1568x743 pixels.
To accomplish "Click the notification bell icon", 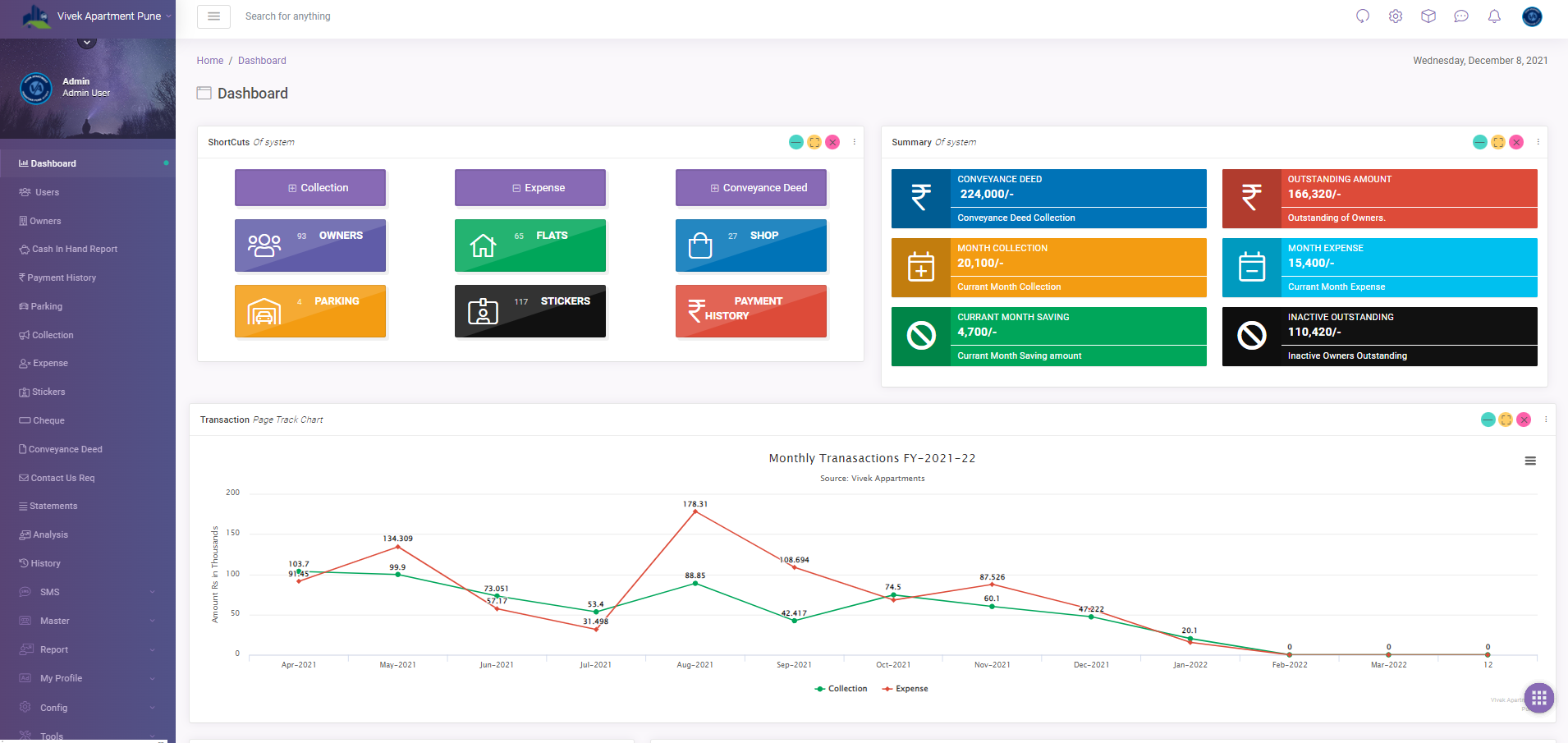I will [x=1494, y=16].
